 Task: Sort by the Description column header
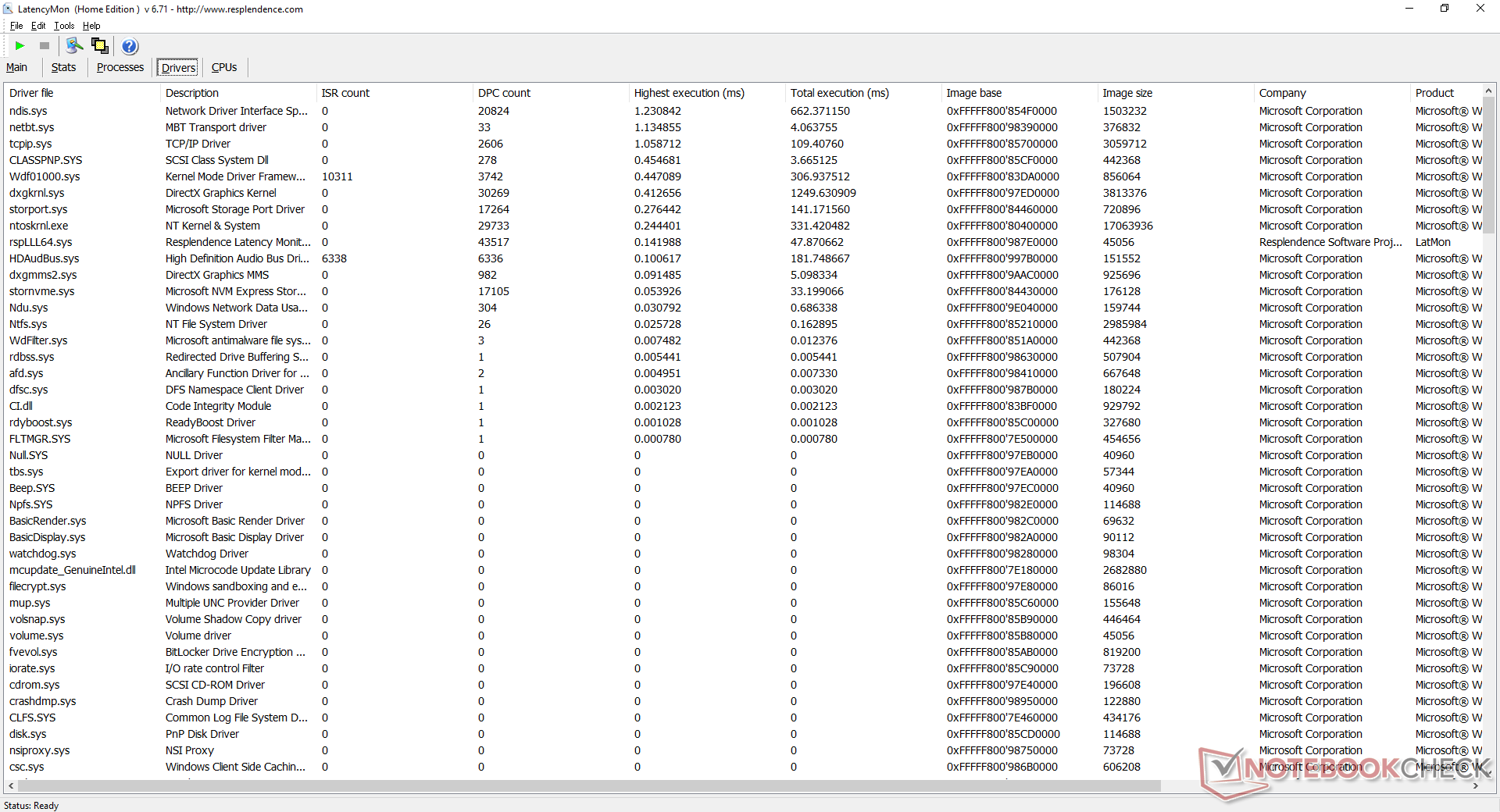coord(238,93)
